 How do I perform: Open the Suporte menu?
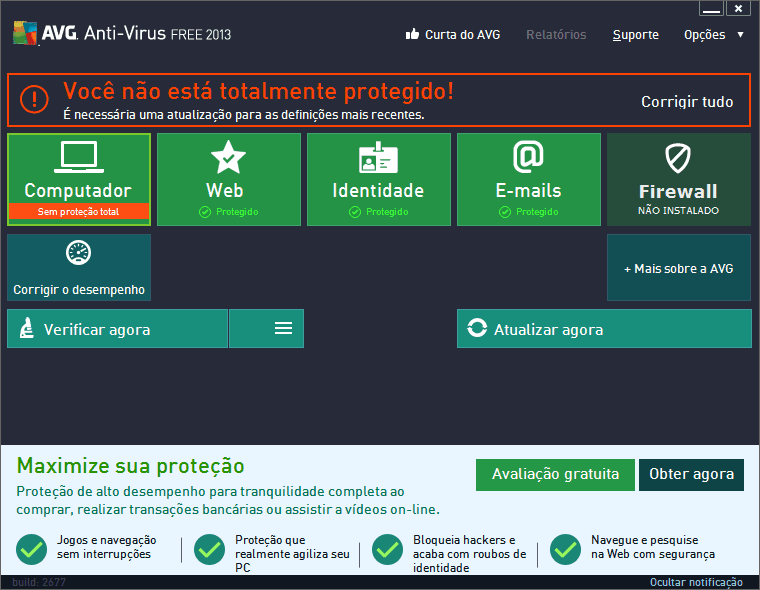tap(635, 35)
